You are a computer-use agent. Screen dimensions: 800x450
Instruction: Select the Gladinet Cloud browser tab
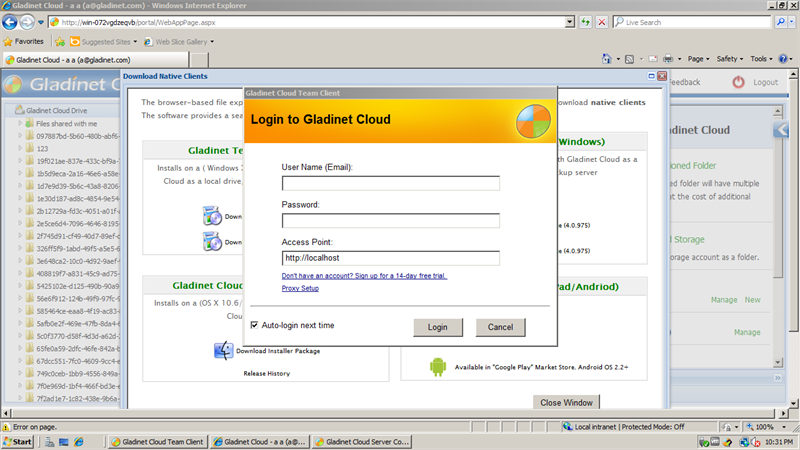coord(95,60)
